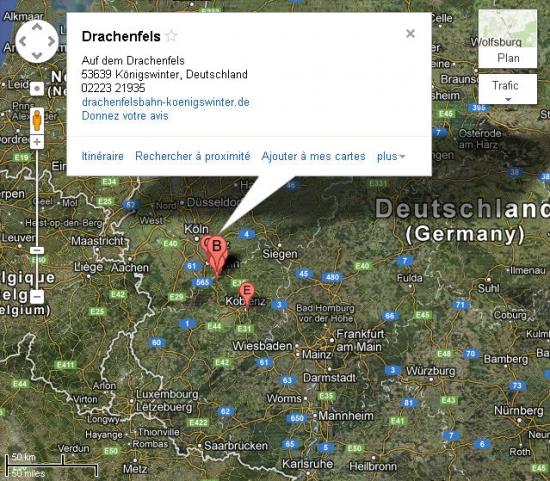The image size is (550, 481).
Task: Expand the plus dropdown in info window
Action: 391,156
